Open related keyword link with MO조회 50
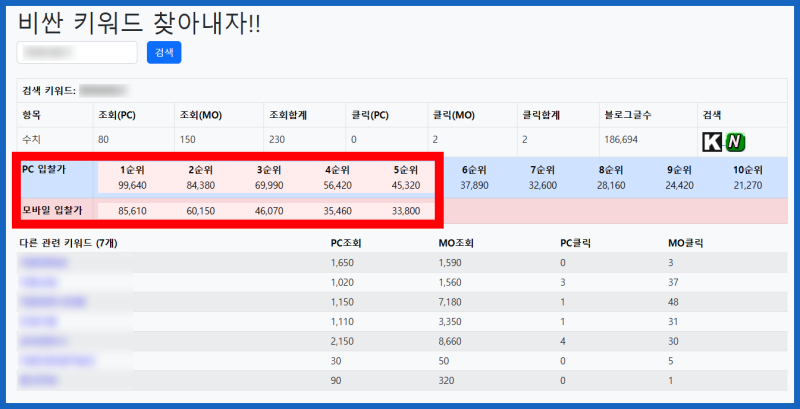The image size is (800, 409). point(57,361)
